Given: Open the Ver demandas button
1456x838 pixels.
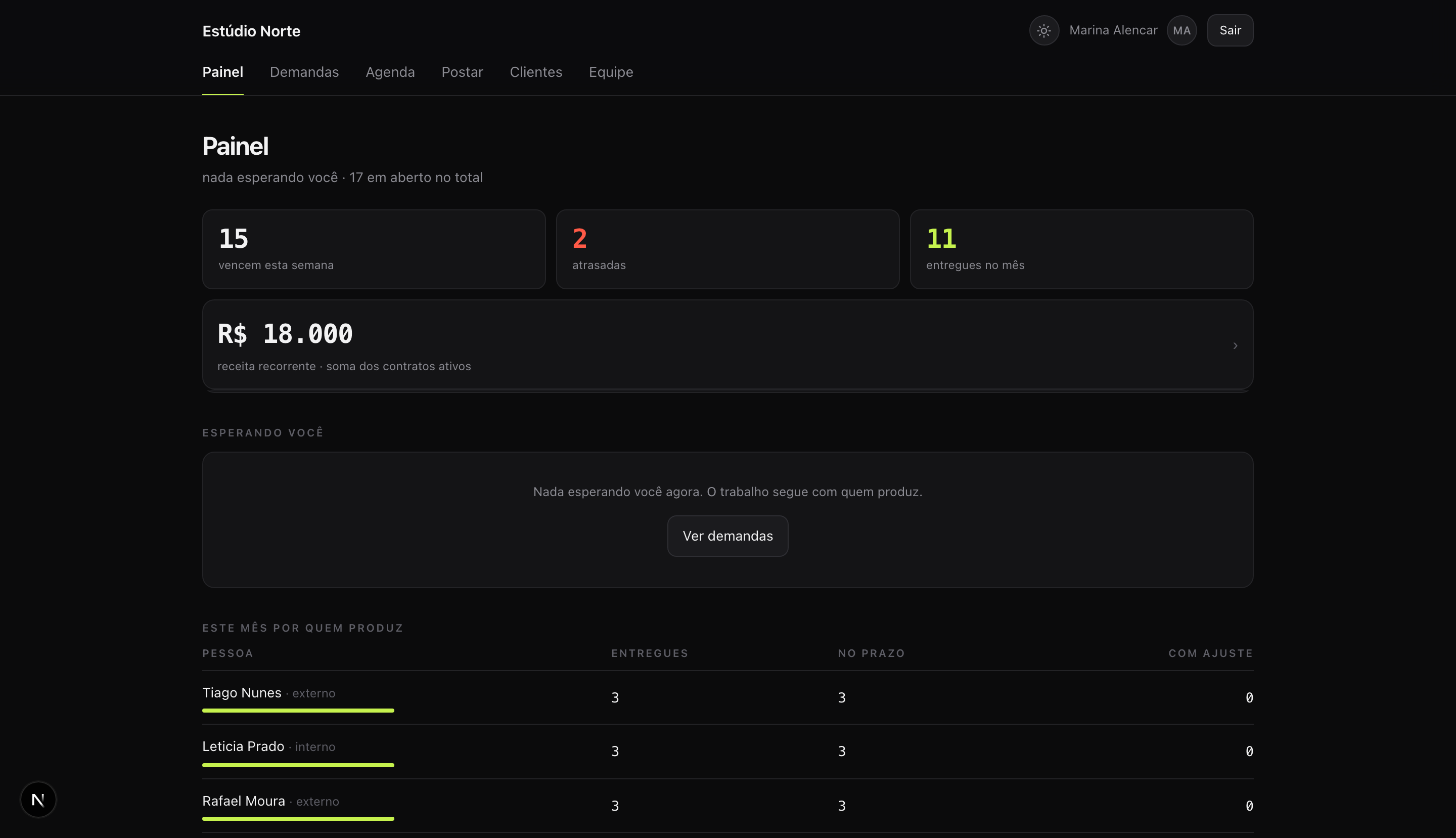Looking at the screenshot, I should pyautogui.click(x=727, y=536).
